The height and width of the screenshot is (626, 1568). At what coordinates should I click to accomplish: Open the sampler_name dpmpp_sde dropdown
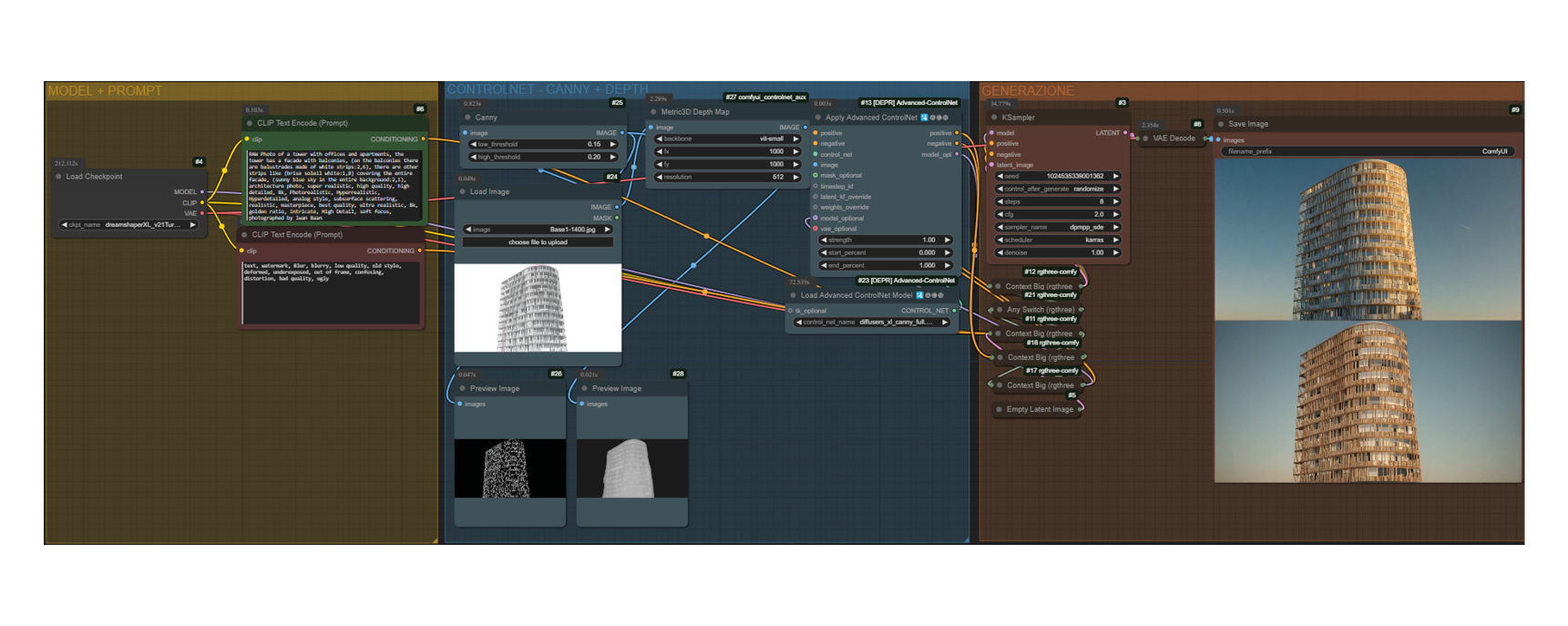pyautogui.click(x=1057, y=227)
